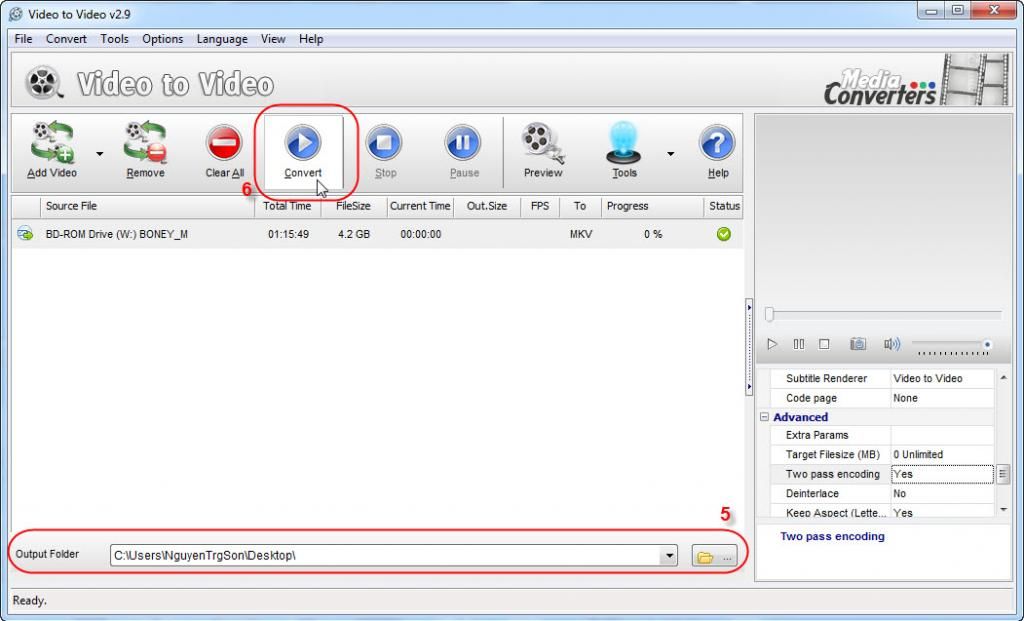This screenshot has height=621, width=1024.
Task: Mute audio with the speaker icon
Action: [891, 344]
